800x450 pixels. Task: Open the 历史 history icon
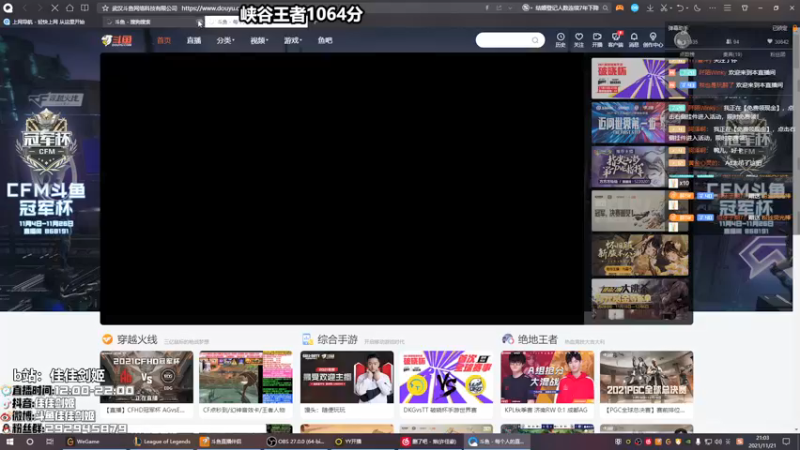[x=560, y=40]
